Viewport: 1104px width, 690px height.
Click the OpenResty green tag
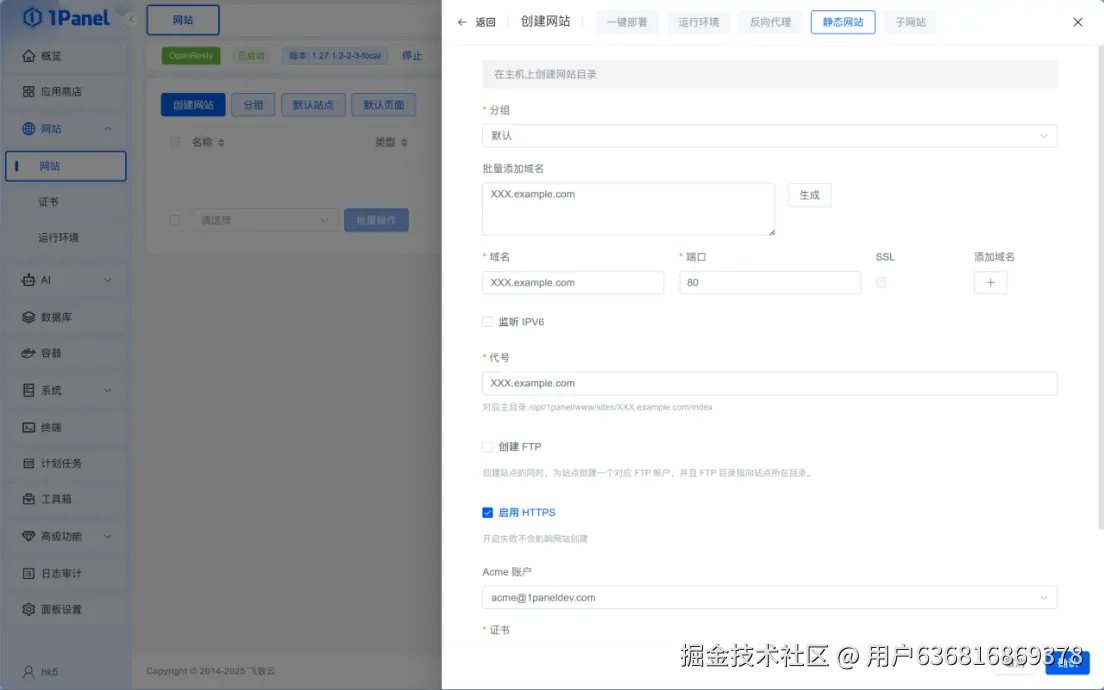(191, 56)
